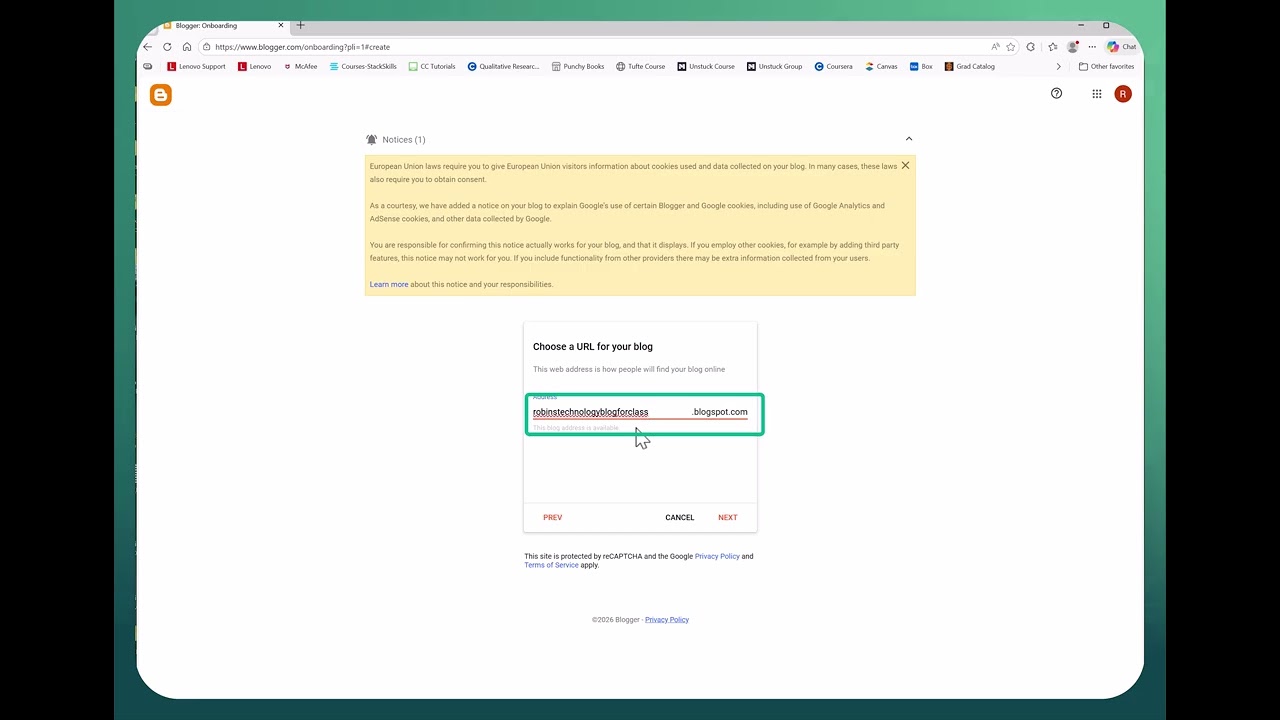Viewport: 1280px width, 720px height.
Task: Open the browser profile icon
Action: (1073, 47)
